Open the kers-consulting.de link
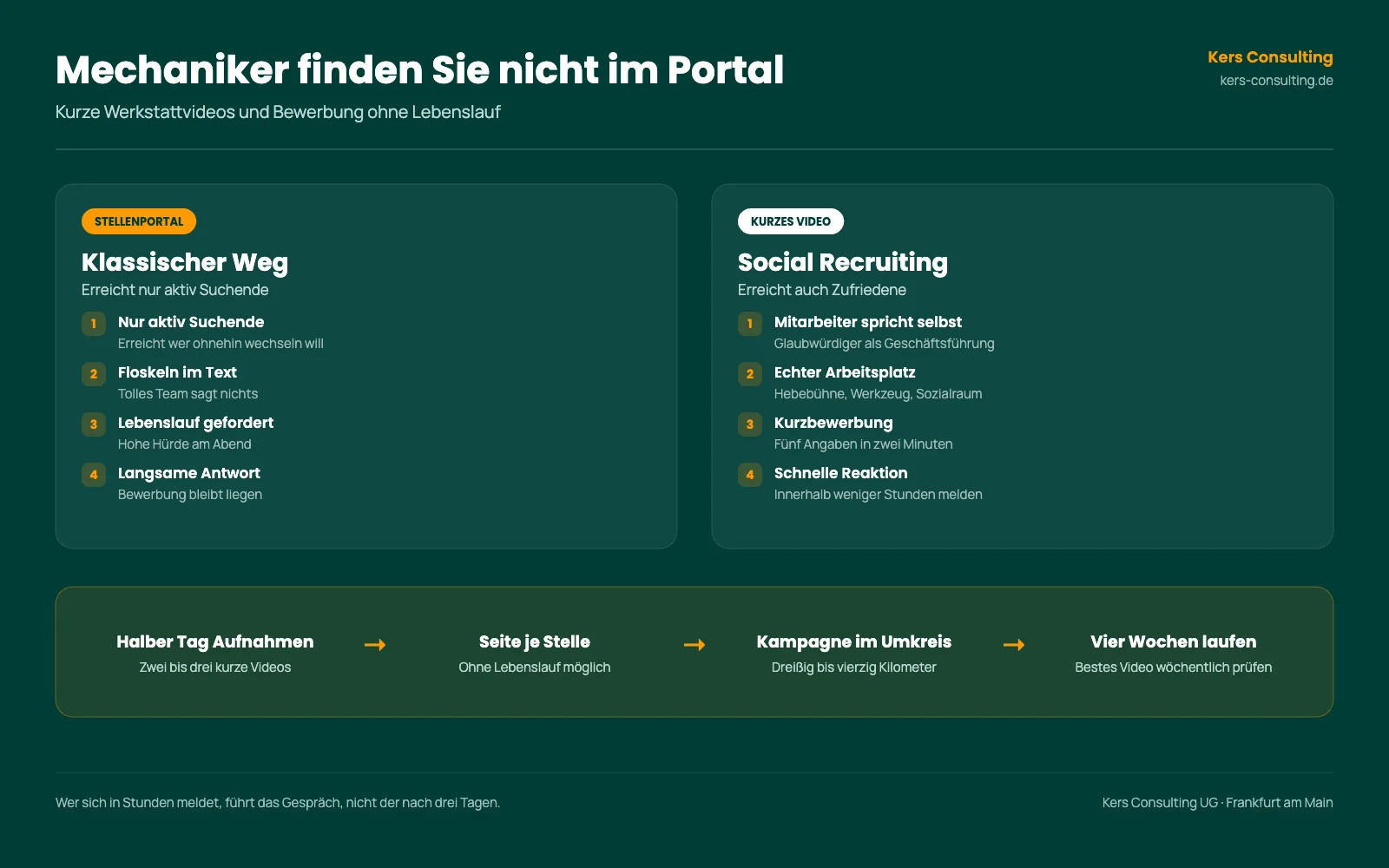Image resolution: width=1389 pixels, height=868 pixels. pyautogui.click(x=1276, y=81)
